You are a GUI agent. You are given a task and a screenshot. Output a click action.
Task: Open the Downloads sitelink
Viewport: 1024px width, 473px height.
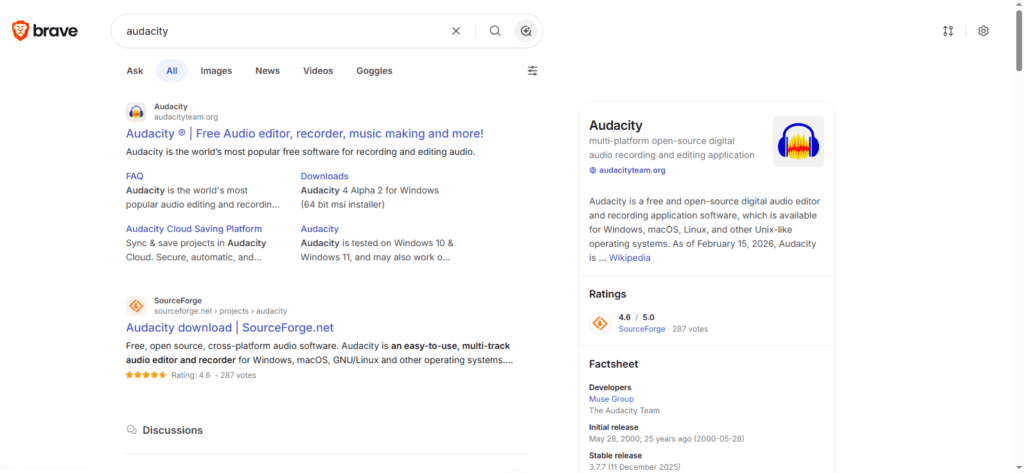(325, 176)
